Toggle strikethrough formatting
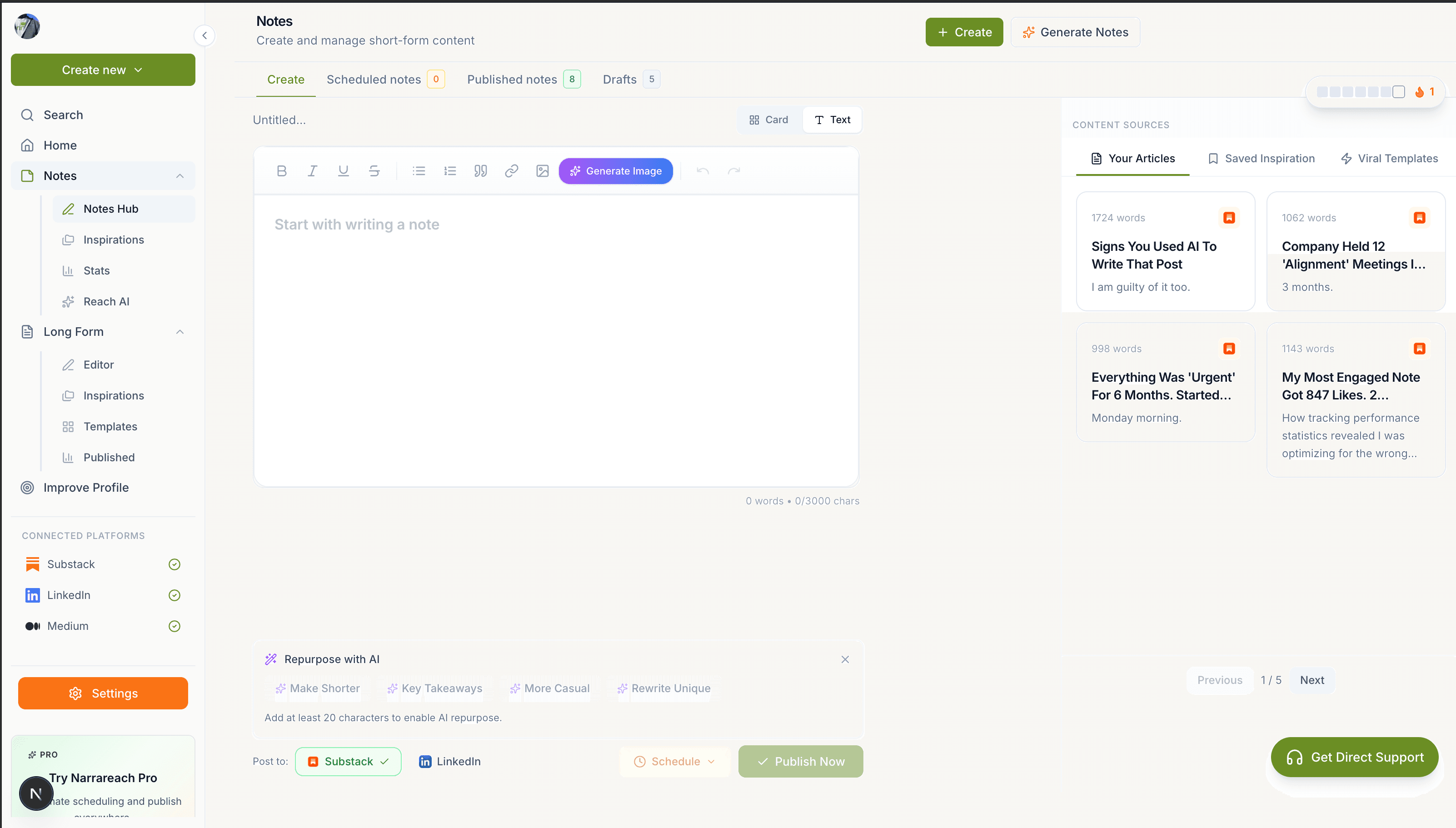1456x828 pixels. click(x=374, y=170)
